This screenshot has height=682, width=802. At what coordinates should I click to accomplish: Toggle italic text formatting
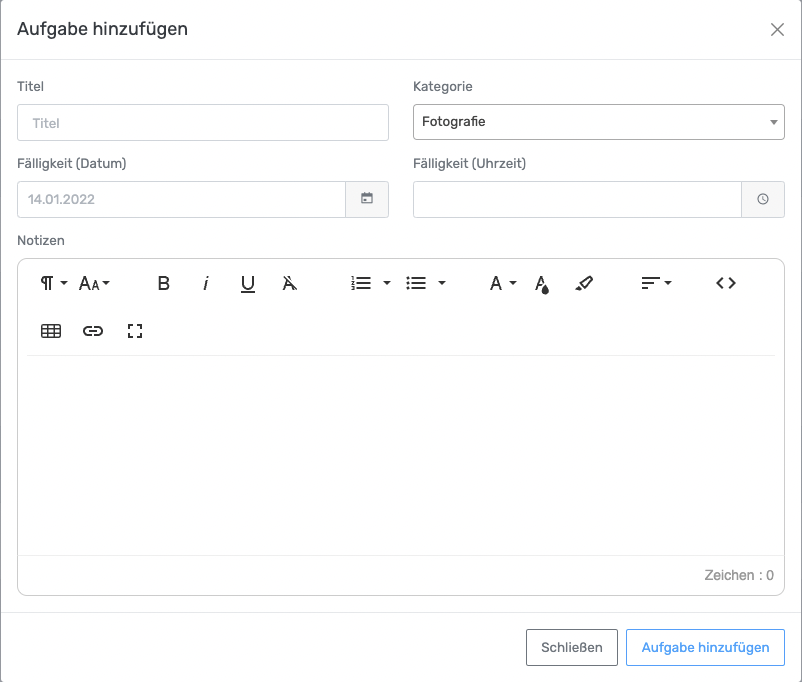[206, 284]
